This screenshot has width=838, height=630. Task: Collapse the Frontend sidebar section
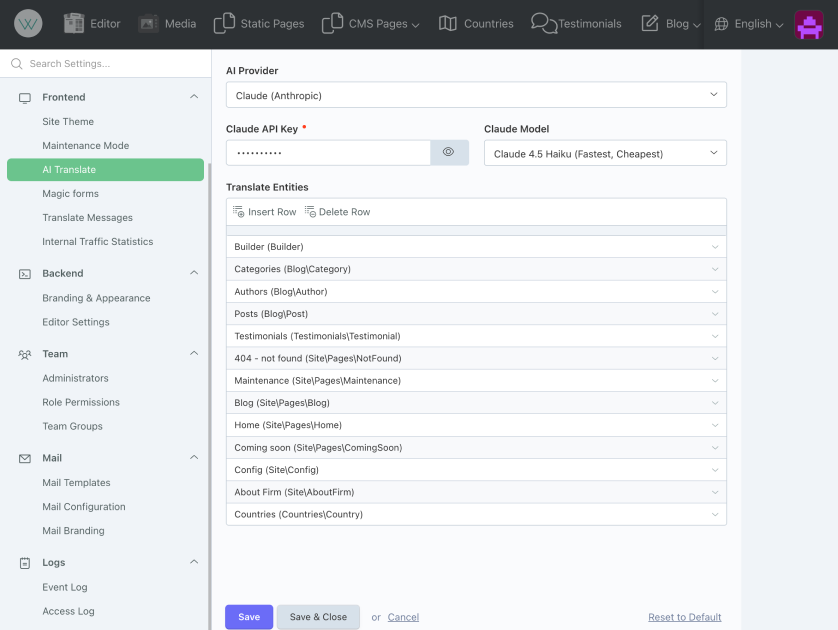[194, 97]
